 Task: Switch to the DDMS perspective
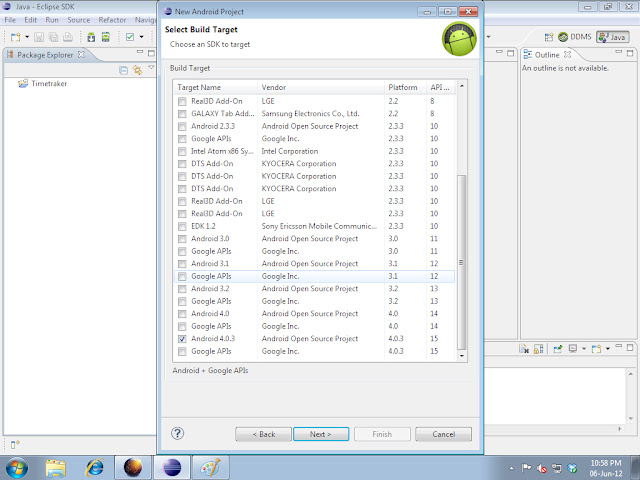point(575,37)
